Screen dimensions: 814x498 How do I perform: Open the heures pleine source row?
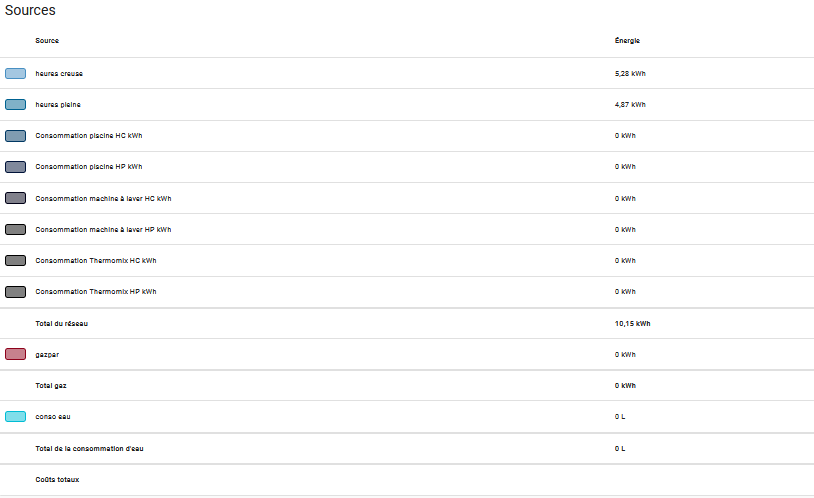407,105
